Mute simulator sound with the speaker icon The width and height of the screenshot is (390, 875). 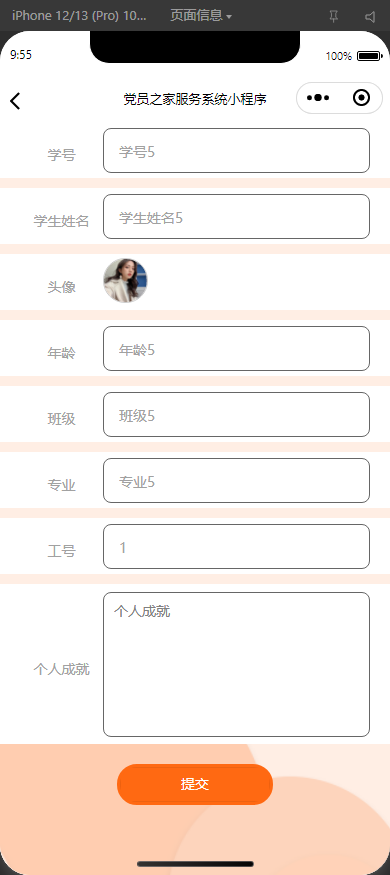tap(370, 16)
